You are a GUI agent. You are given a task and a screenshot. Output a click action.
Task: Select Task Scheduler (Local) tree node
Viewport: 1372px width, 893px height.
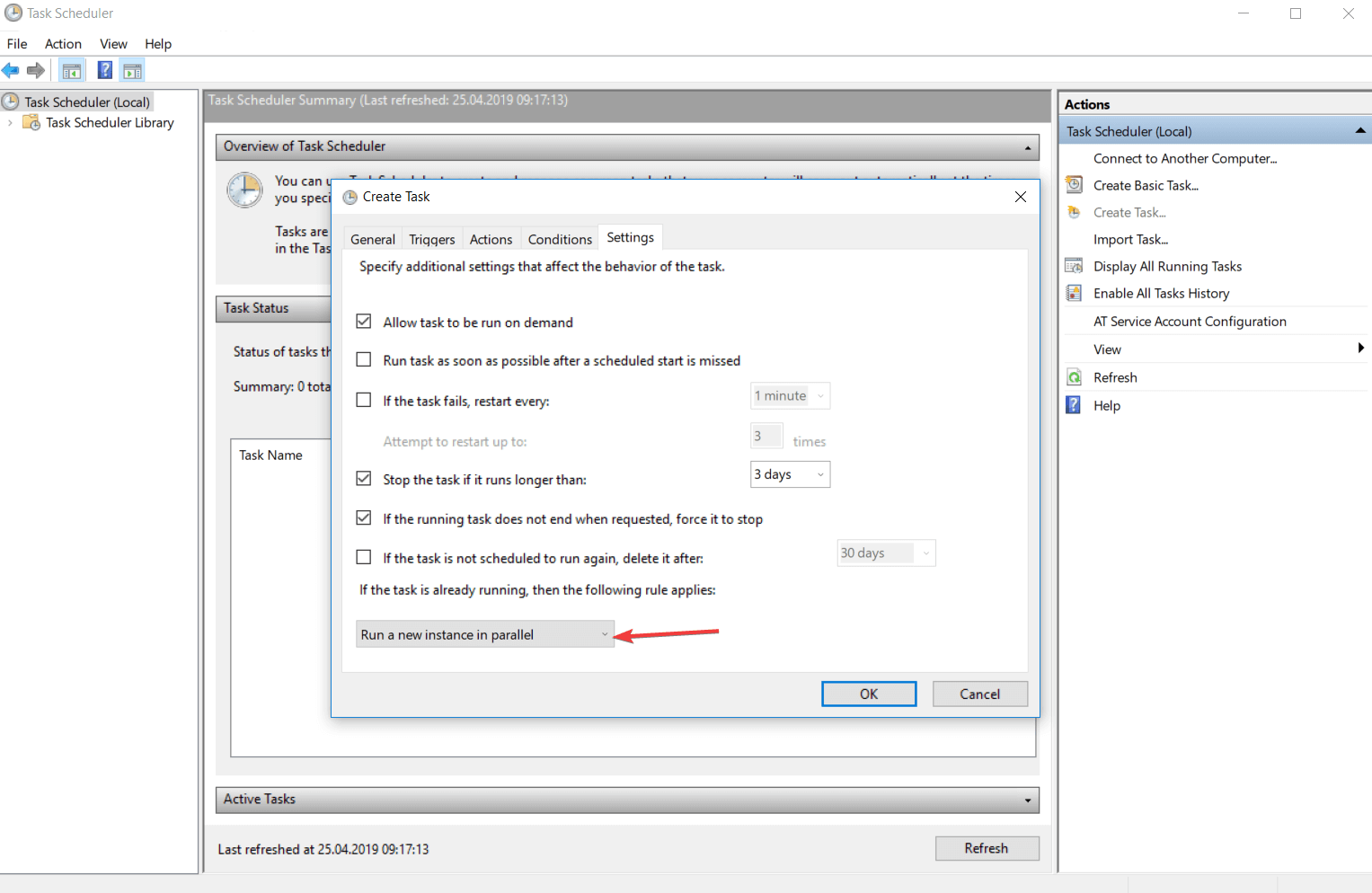pyautogui.click(x=87, y=102)
